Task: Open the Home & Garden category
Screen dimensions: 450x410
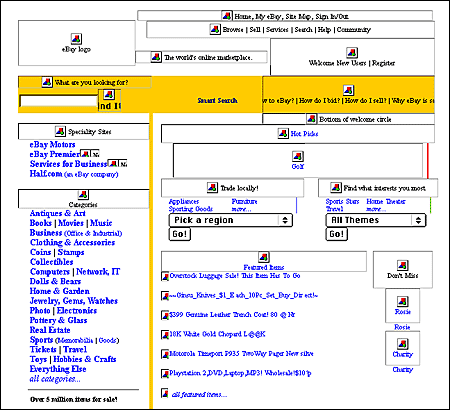Action: click(60, 291)
